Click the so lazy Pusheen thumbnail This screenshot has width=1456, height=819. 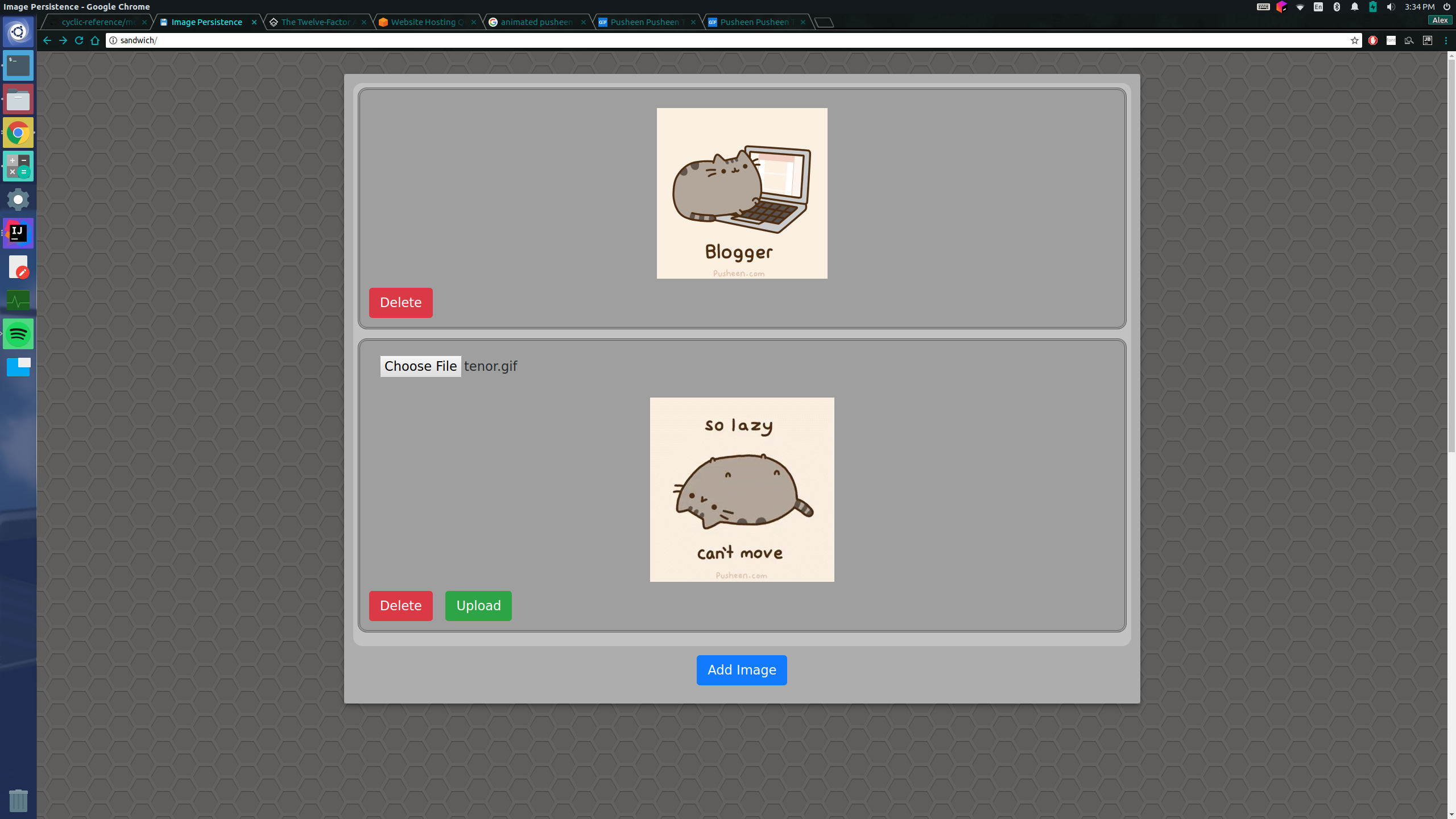pos(742,489)
